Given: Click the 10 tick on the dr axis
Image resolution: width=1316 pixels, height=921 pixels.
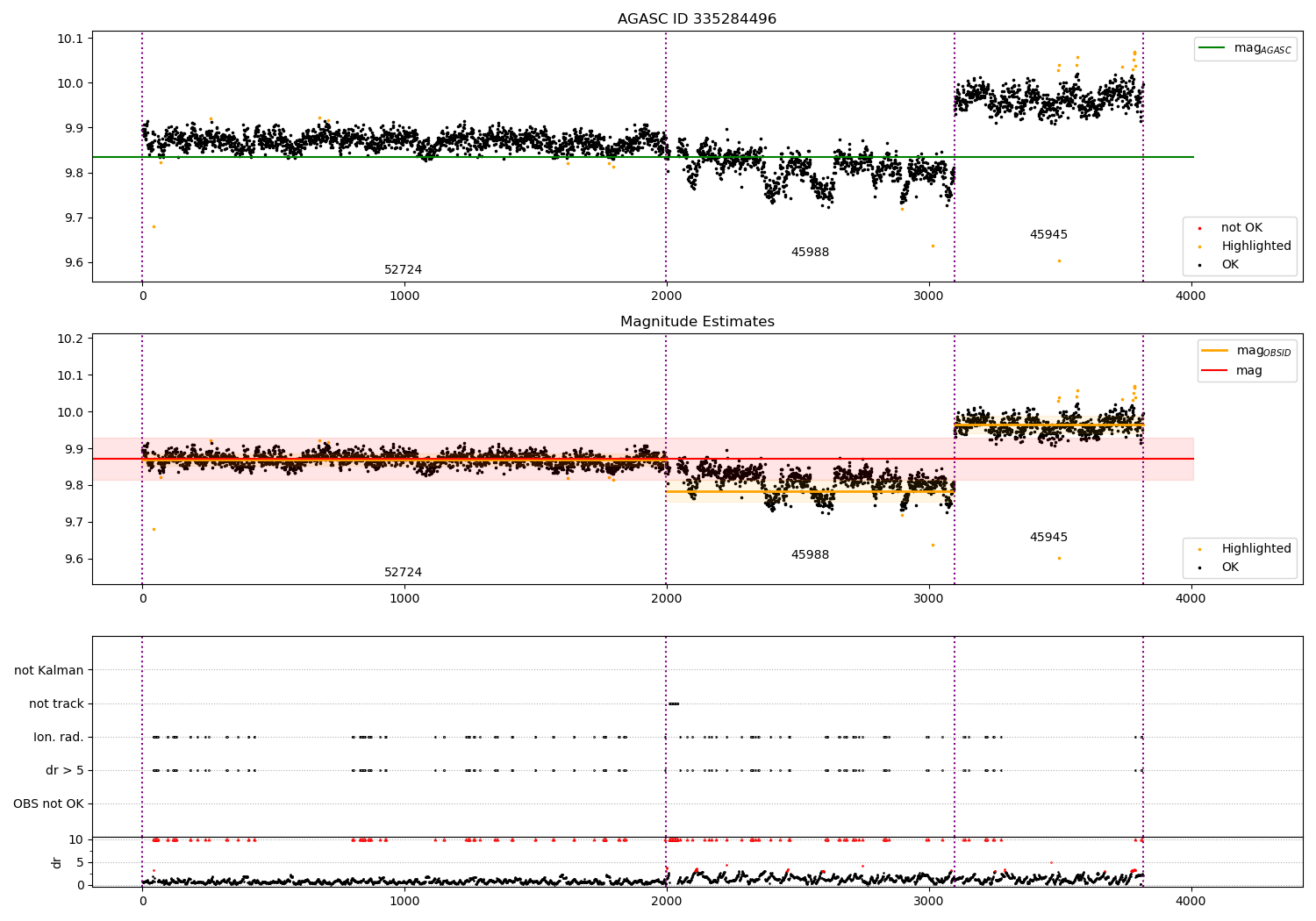Looking at the screenshot, I should click(76, 839).
